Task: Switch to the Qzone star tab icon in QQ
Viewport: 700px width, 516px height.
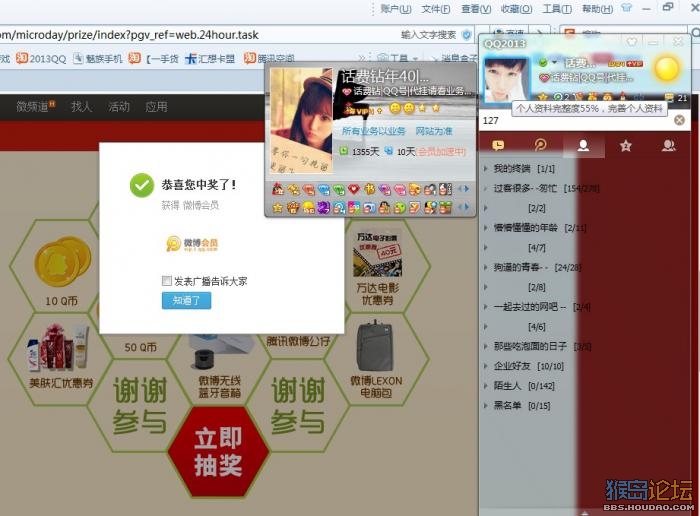Action: (x=626, y=146)
